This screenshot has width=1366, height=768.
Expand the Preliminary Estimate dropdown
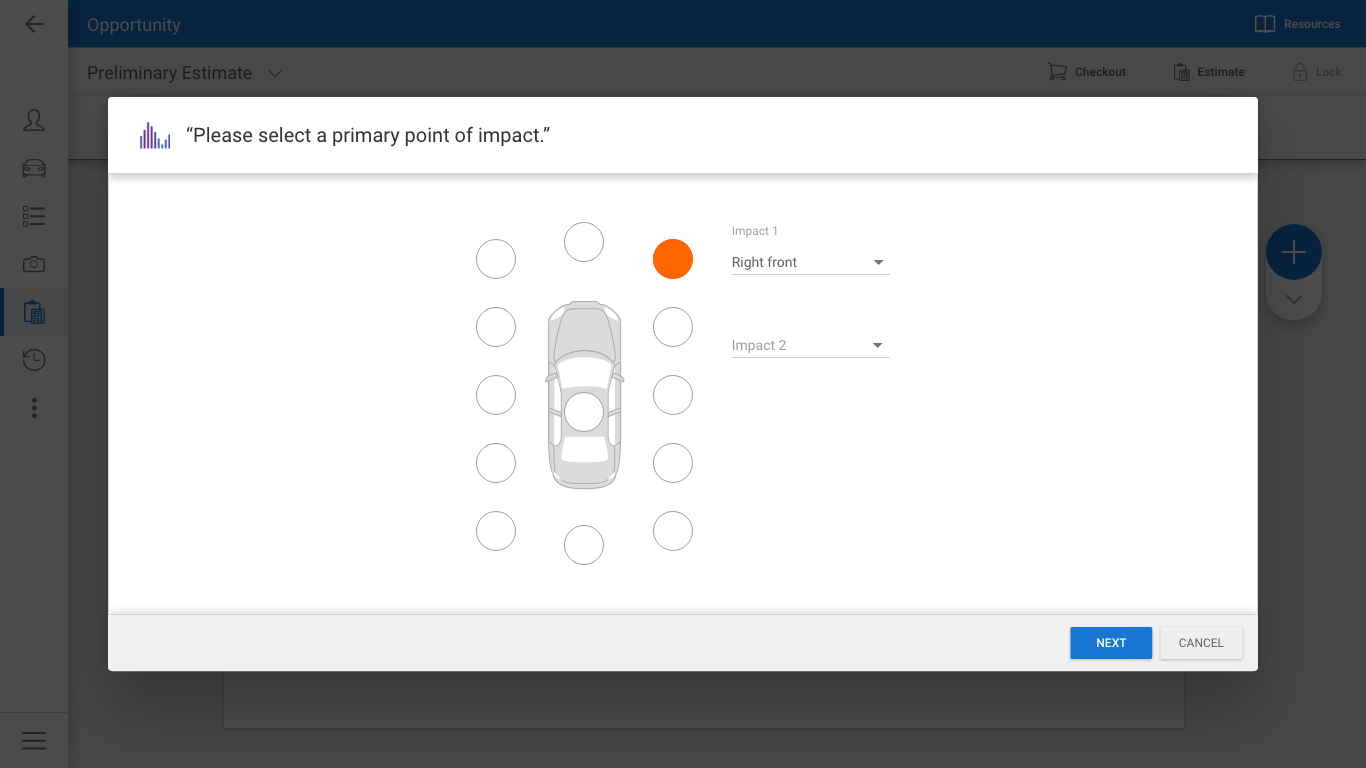click(x=275, y=73)
